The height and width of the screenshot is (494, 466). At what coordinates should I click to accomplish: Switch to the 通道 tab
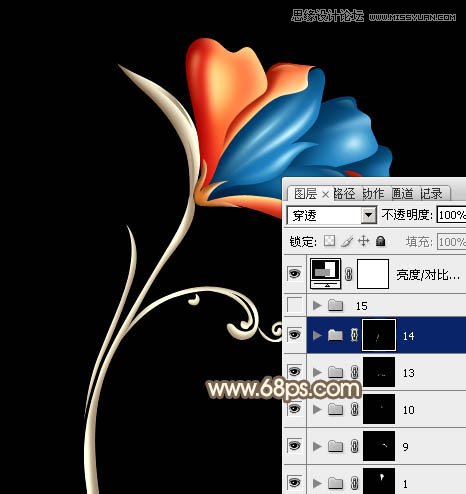(x=402, y=194)
